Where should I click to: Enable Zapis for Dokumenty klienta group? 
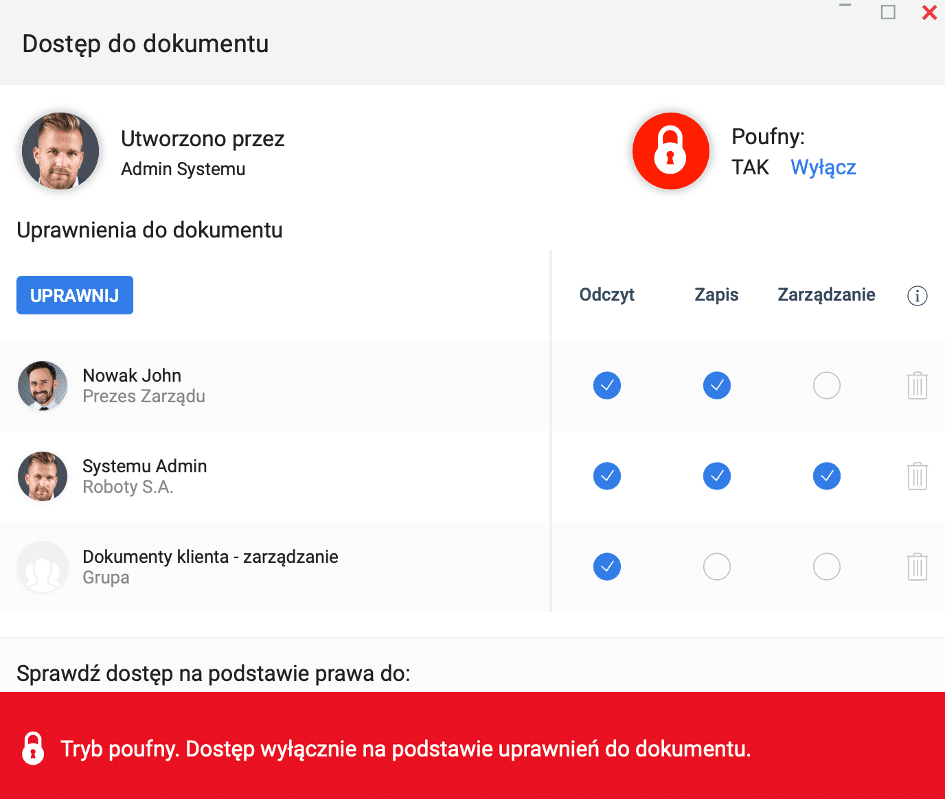pos(717,567)
